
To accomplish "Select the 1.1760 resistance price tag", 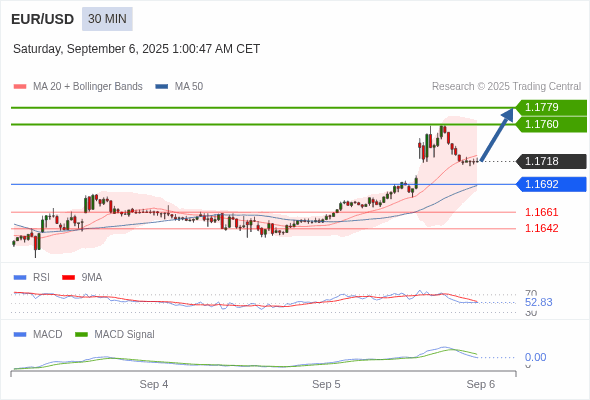I will (x=551, y=124).
